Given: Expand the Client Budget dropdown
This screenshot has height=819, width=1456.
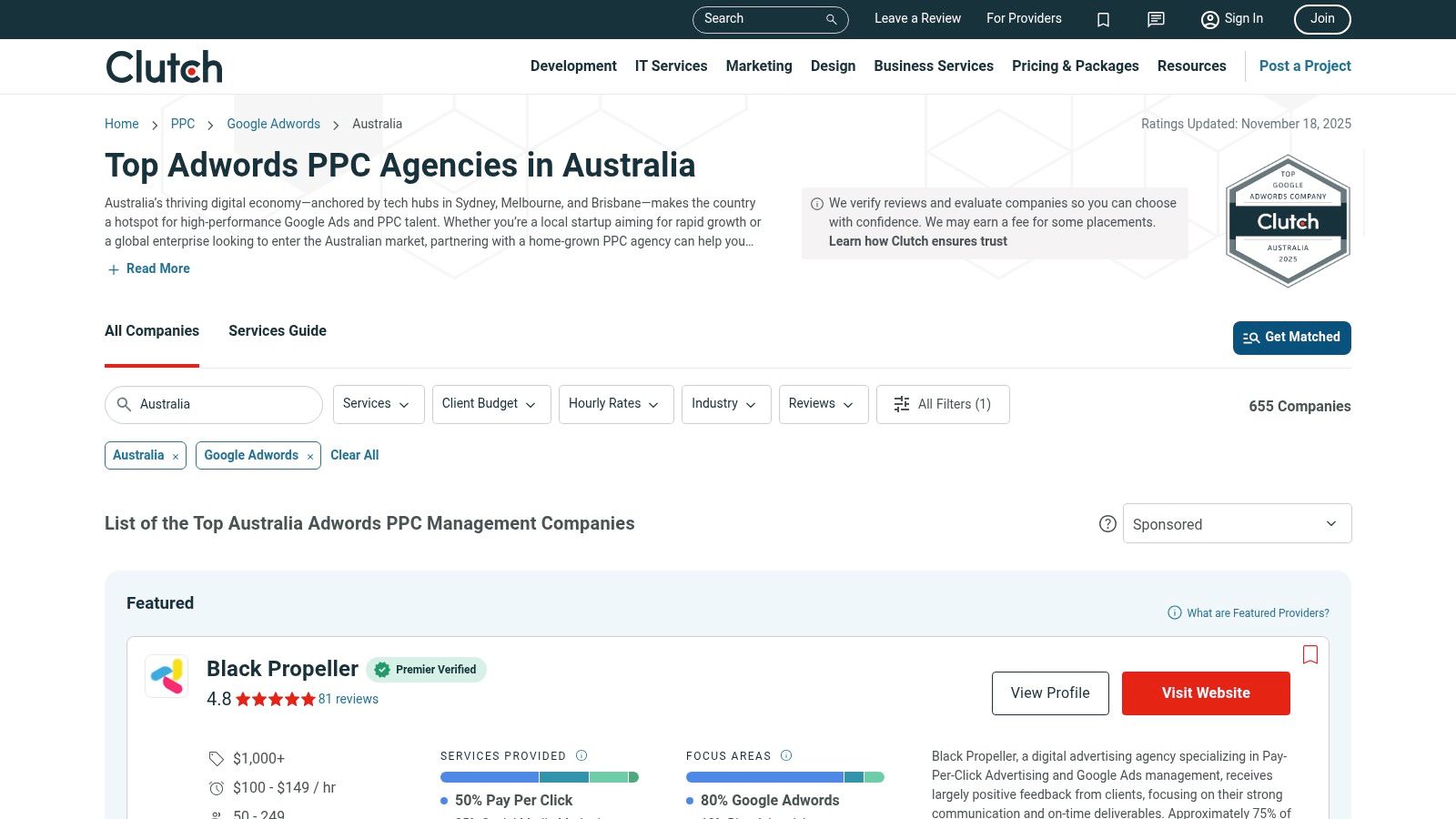Looking at the screenshot, I should point(490,404).
